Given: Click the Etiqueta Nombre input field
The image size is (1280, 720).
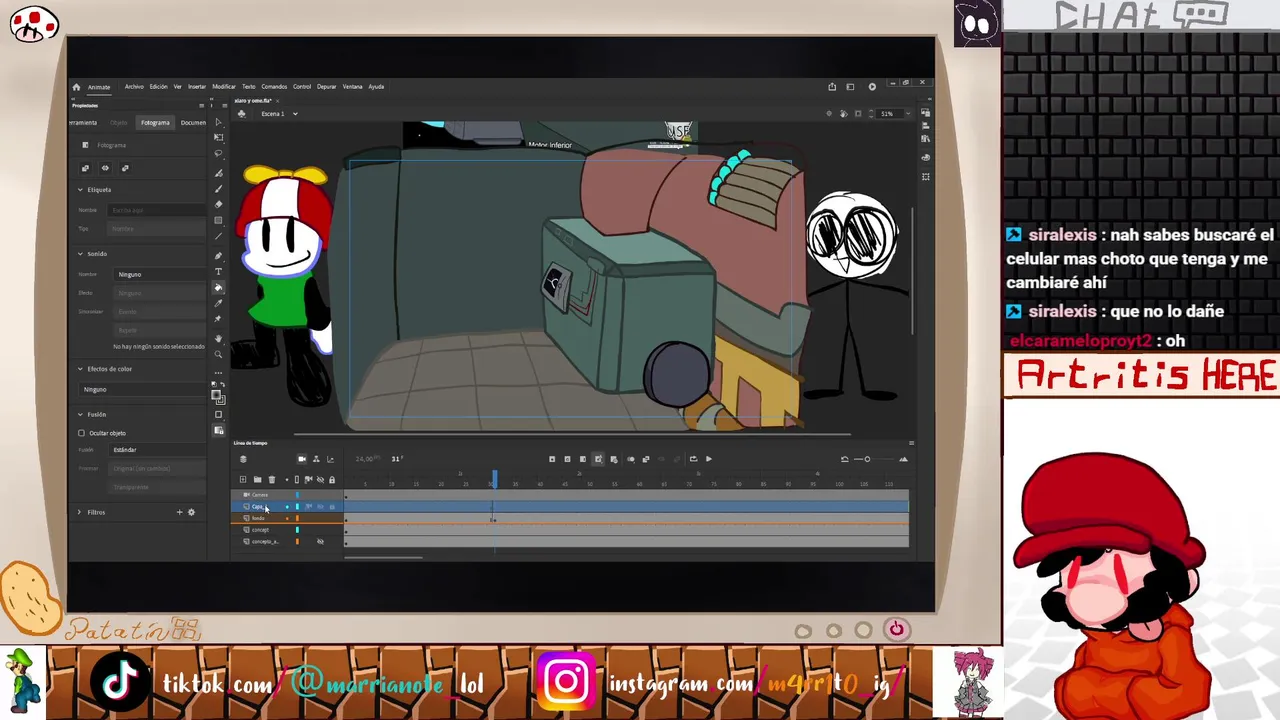Looking at the screenshot, I should [157, 210].
